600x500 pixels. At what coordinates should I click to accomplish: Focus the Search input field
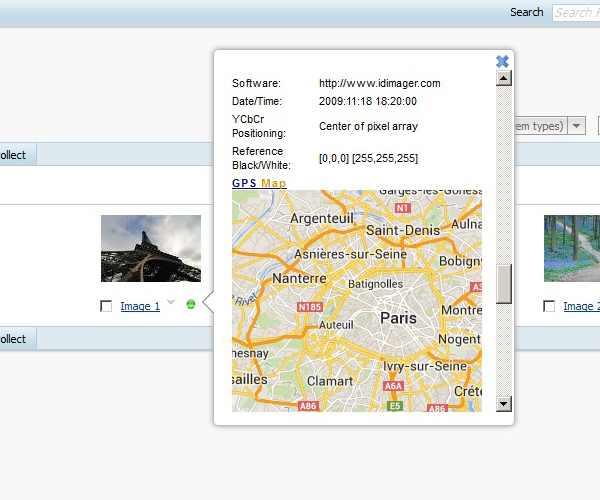[576, 13]
